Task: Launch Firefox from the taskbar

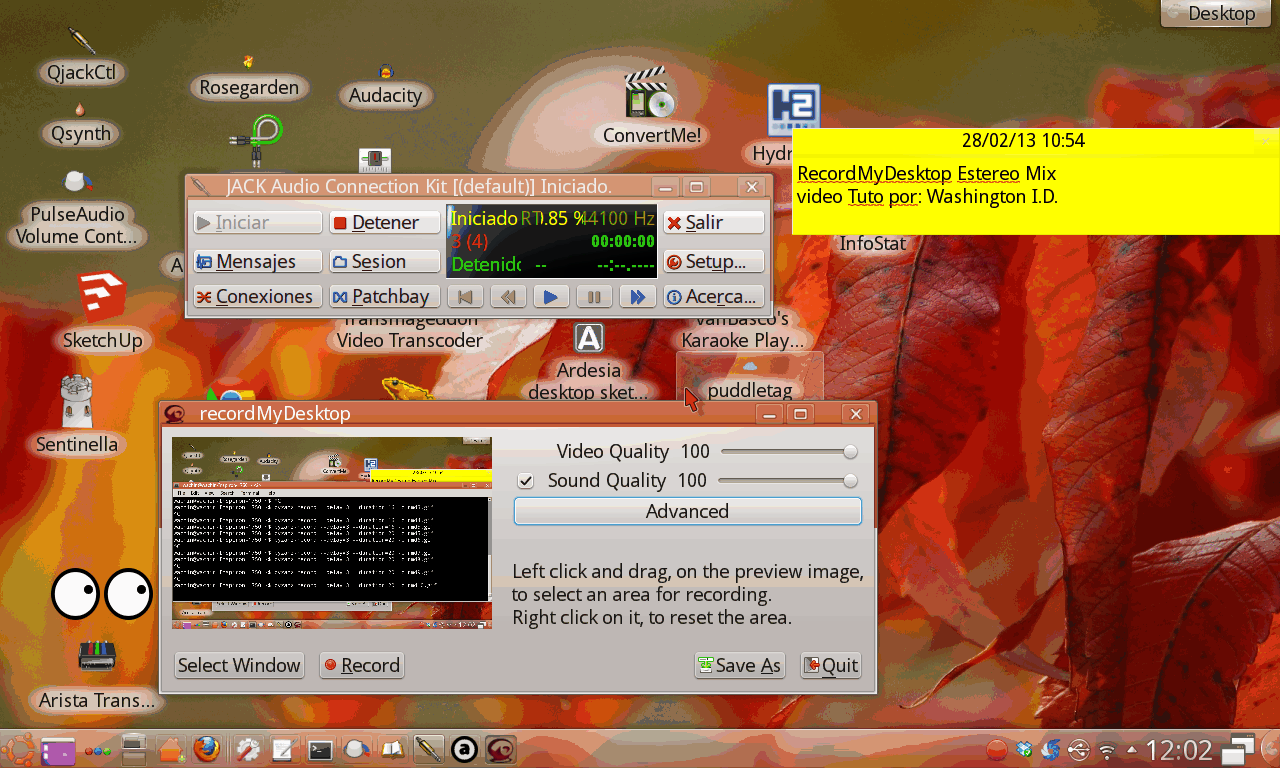Action: 206,748
